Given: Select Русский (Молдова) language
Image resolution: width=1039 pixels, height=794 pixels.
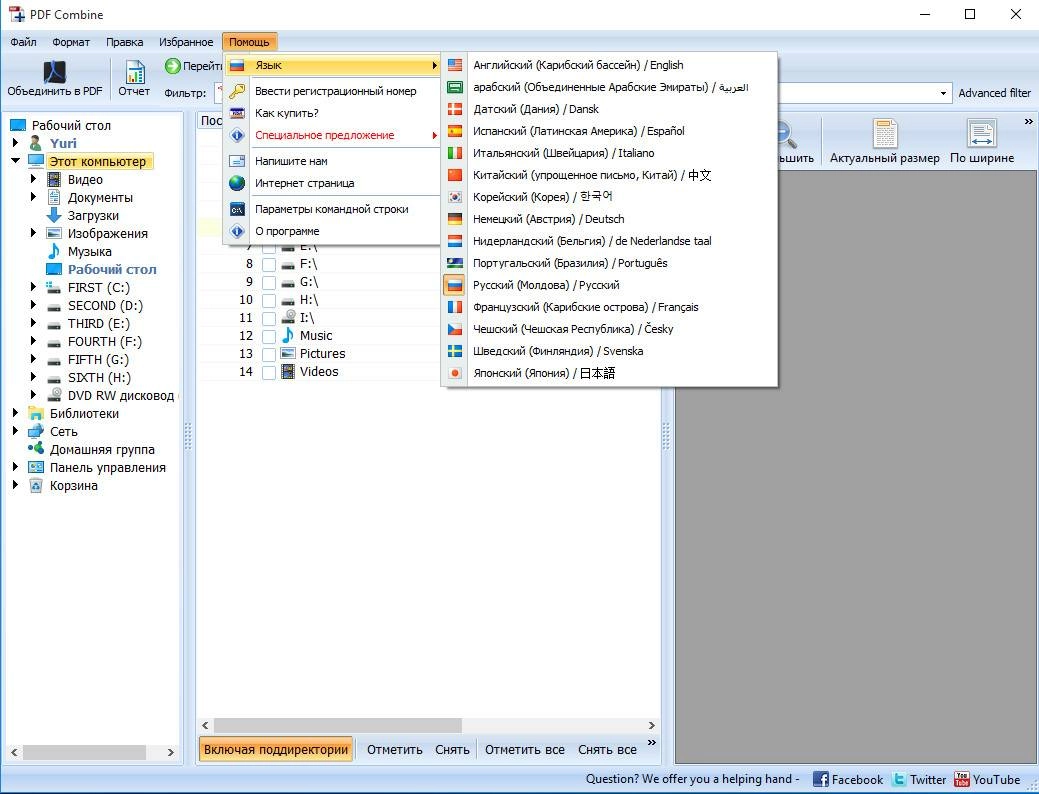Looking at the screenshot, I should [610, 285].
